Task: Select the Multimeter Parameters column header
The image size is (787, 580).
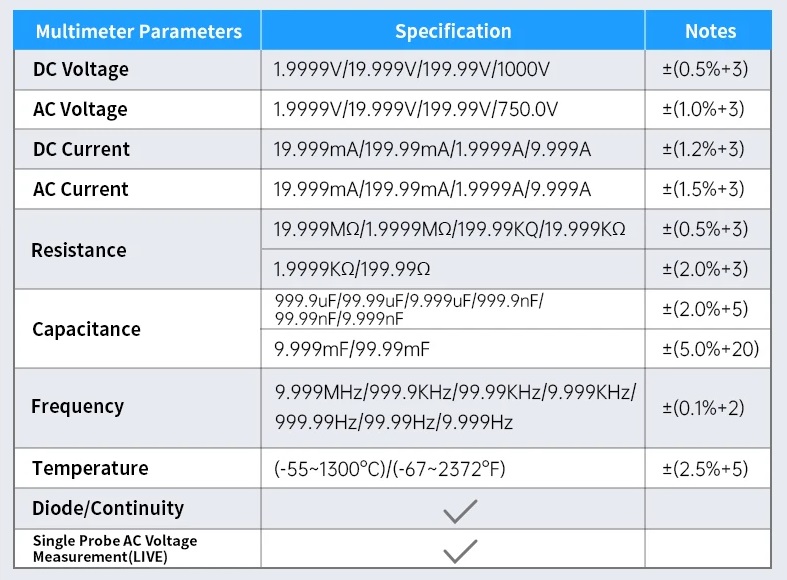Action: coord(139,31)
